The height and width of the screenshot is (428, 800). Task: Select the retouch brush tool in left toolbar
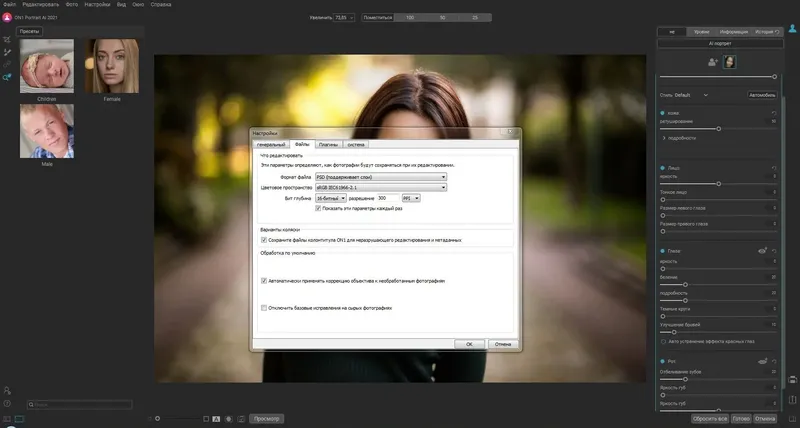click(7, 52)
